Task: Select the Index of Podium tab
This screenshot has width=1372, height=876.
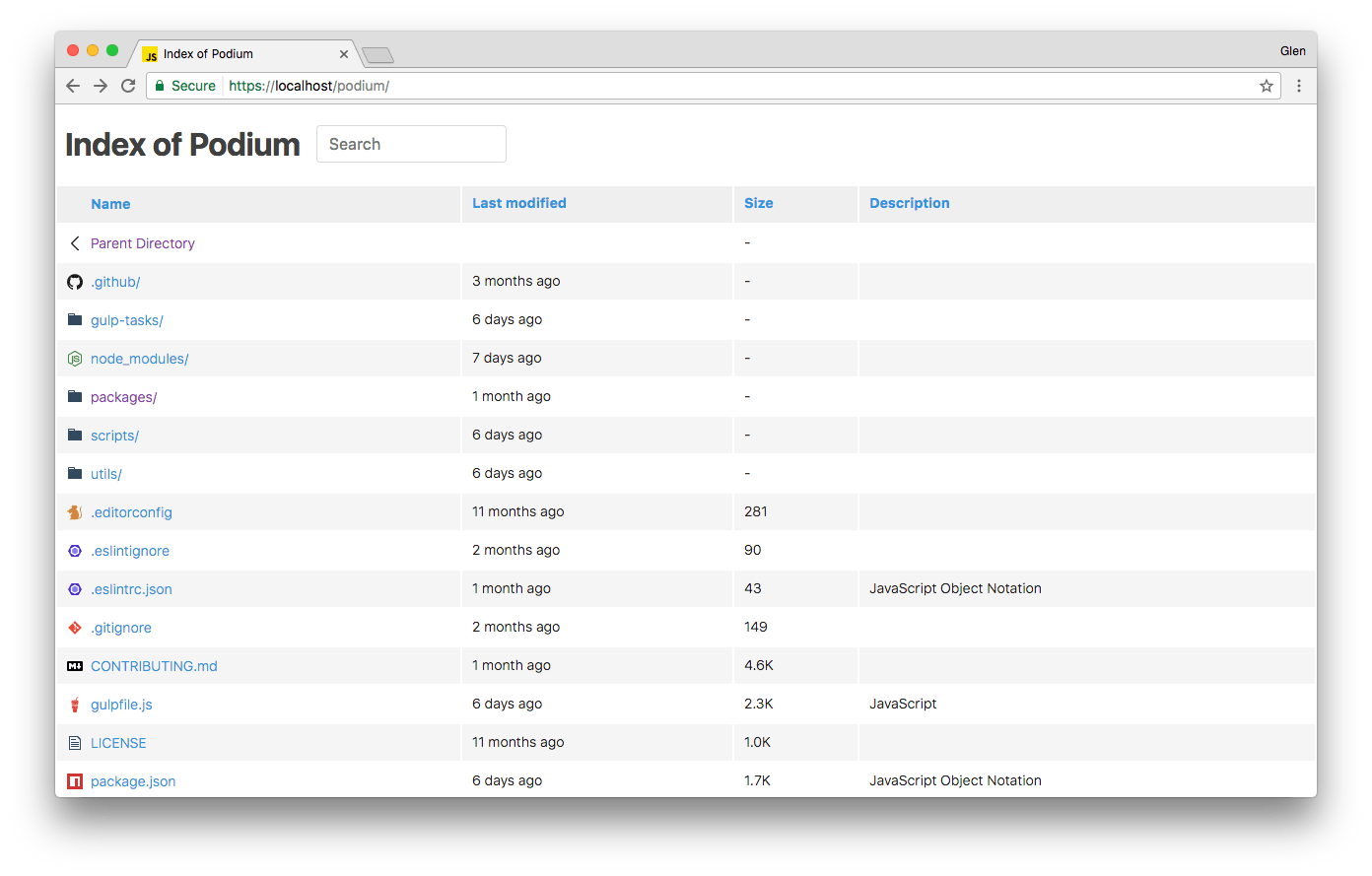Action: point(237,54)
